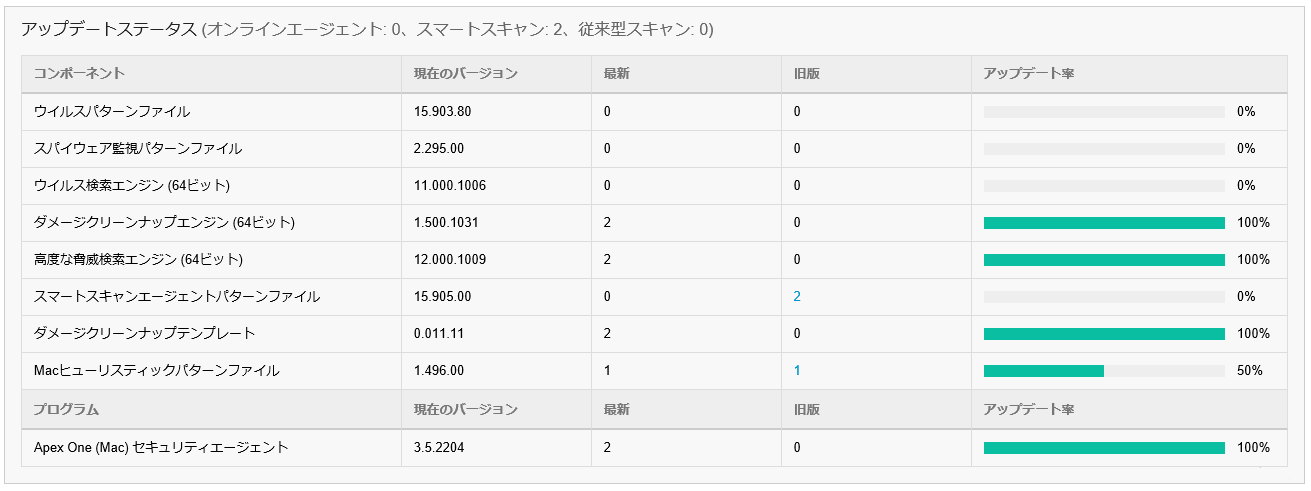This screenshot has height=491, width=1311.
Task: Click top アップデート率 column header
Action: click(1028, 74)
